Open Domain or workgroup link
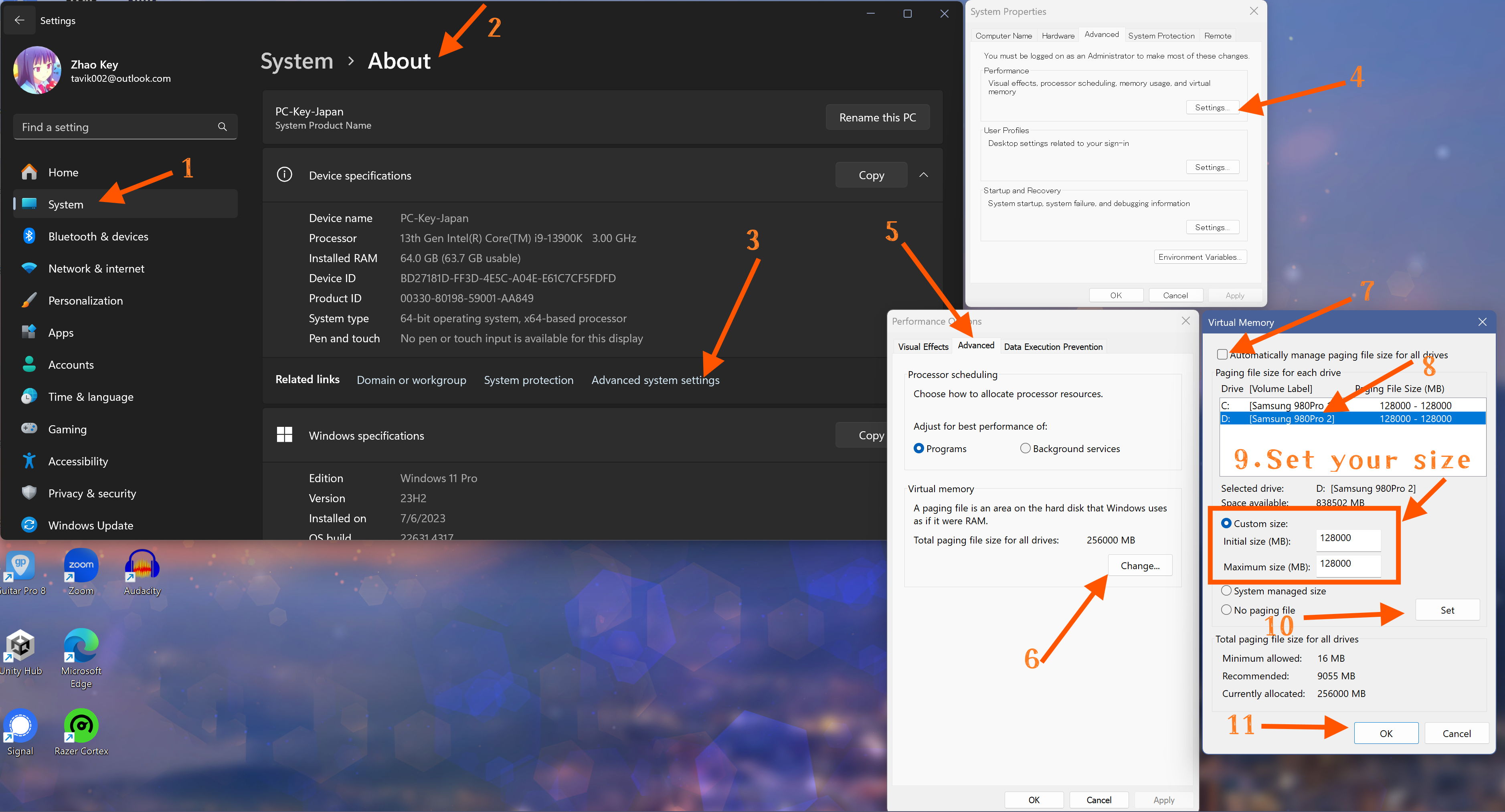1505x812 pixels. tap(411, 380)
